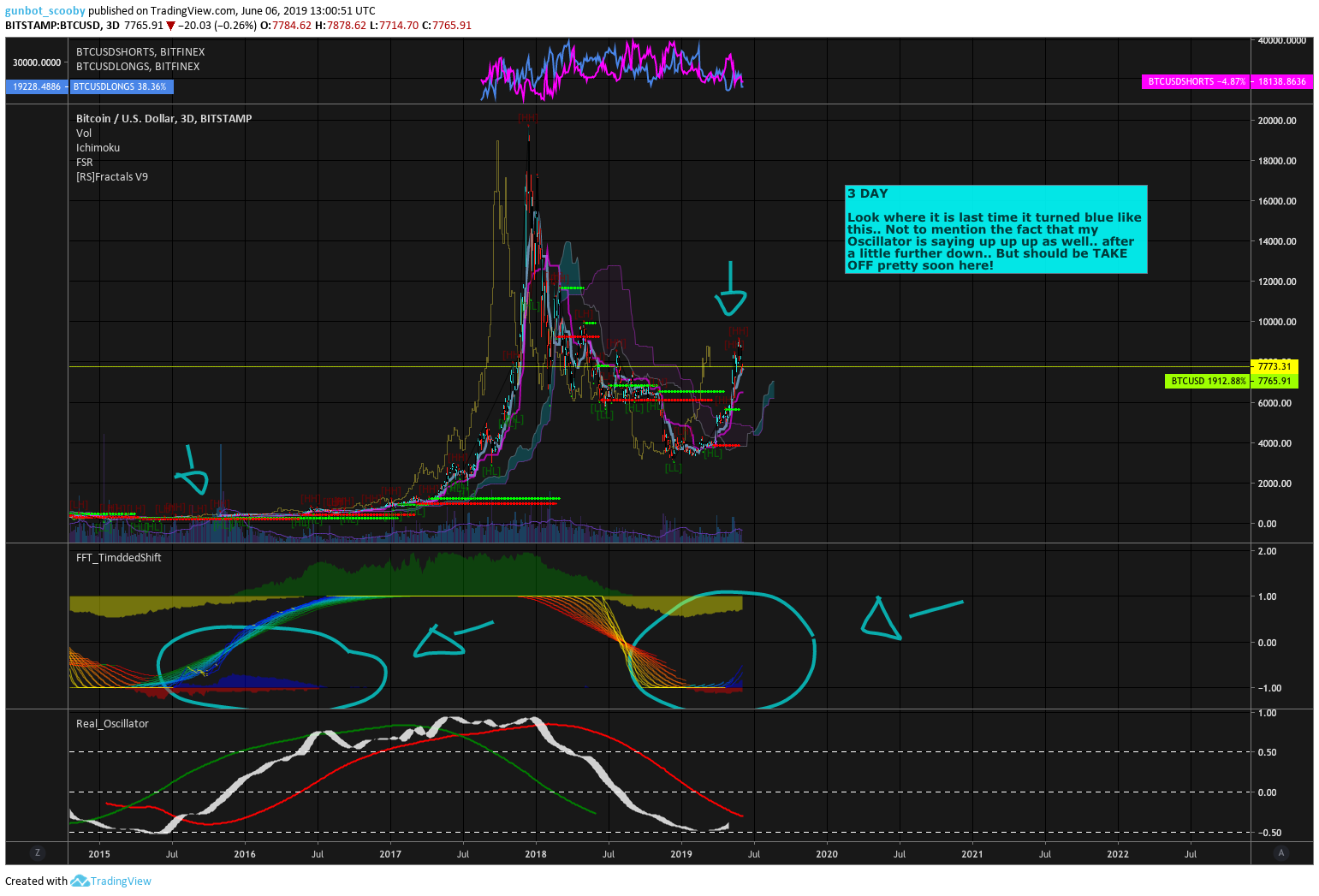Click the Z timezone icon at chart bottom

click(x=37, y=852)
